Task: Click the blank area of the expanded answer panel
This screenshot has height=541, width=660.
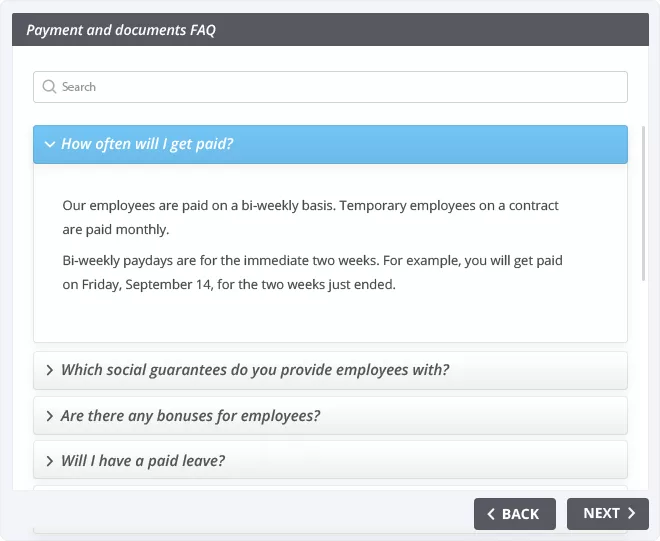Action: [x=330, y=318]
